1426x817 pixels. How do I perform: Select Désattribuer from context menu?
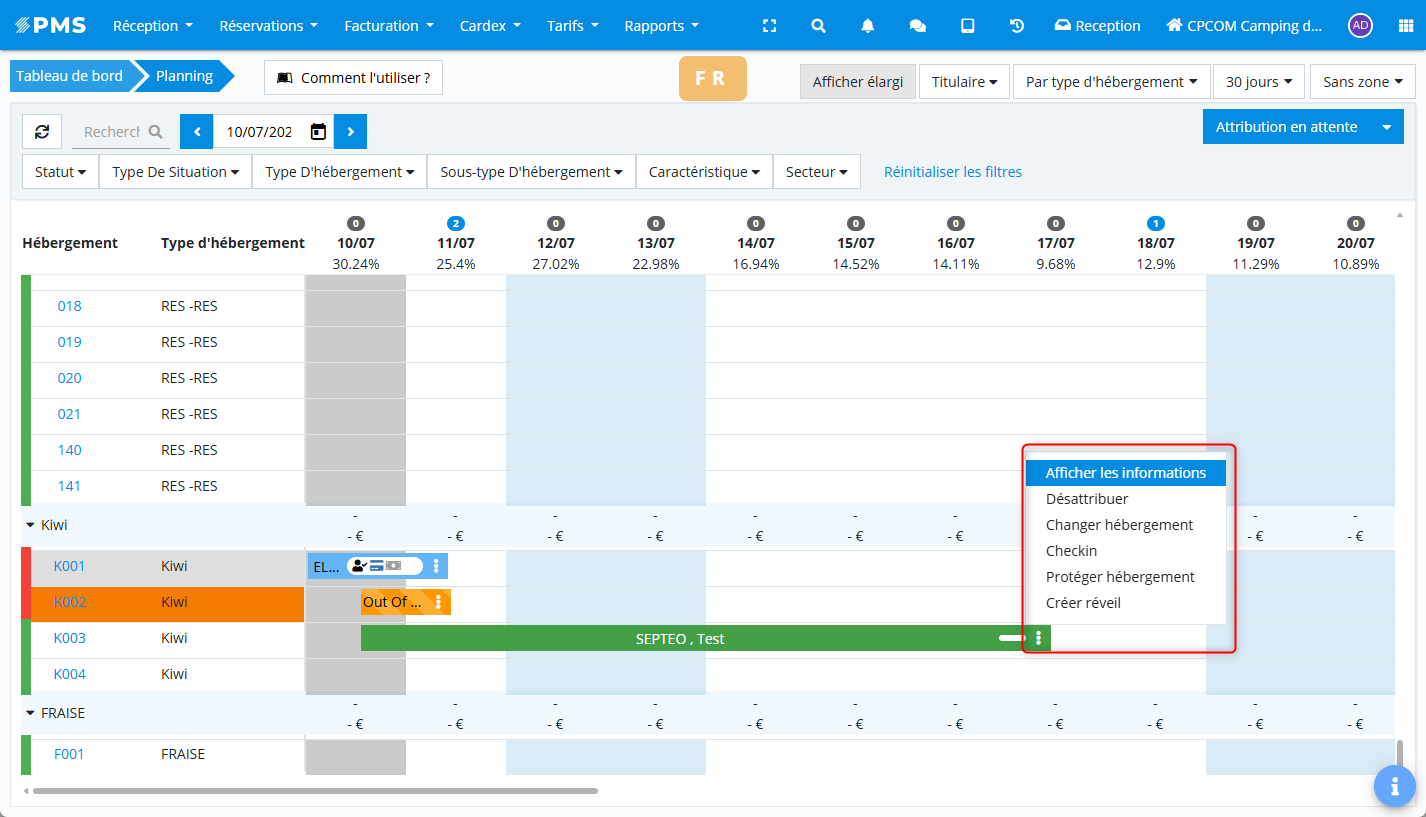(x=1087, y=499)
